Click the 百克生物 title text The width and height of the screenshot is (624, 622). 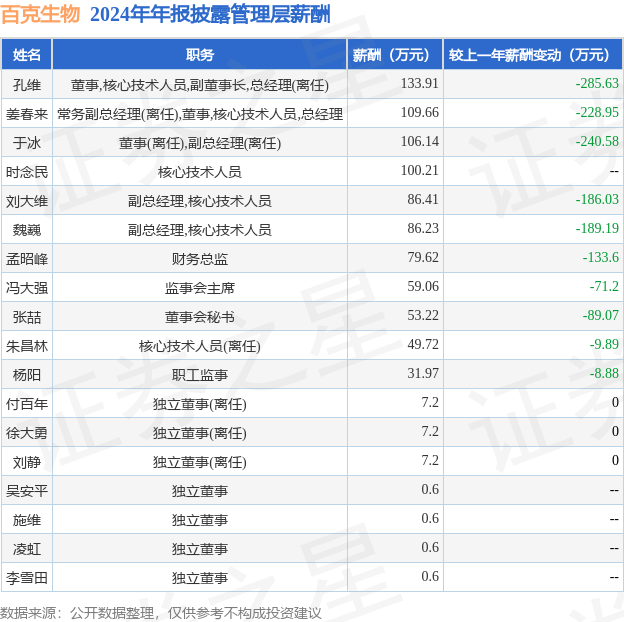[x=41, y=14]
